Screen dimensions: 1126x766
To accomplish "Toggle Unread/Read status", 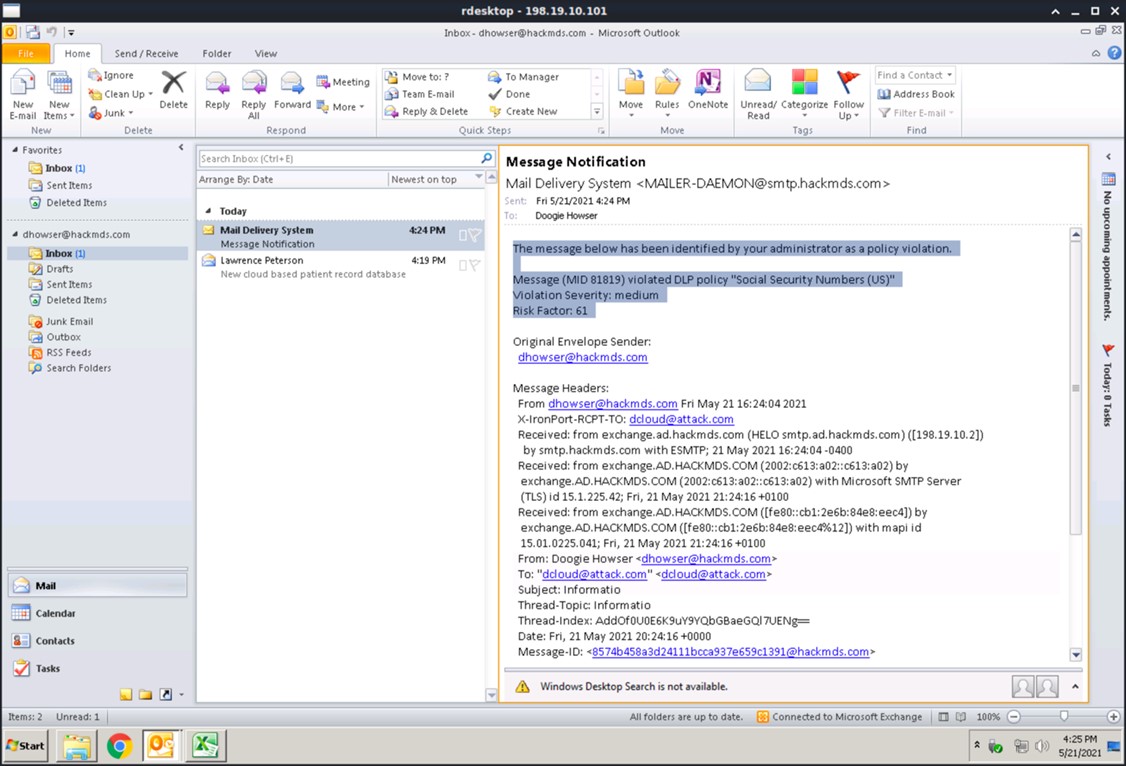I will (x=758, y=94).
